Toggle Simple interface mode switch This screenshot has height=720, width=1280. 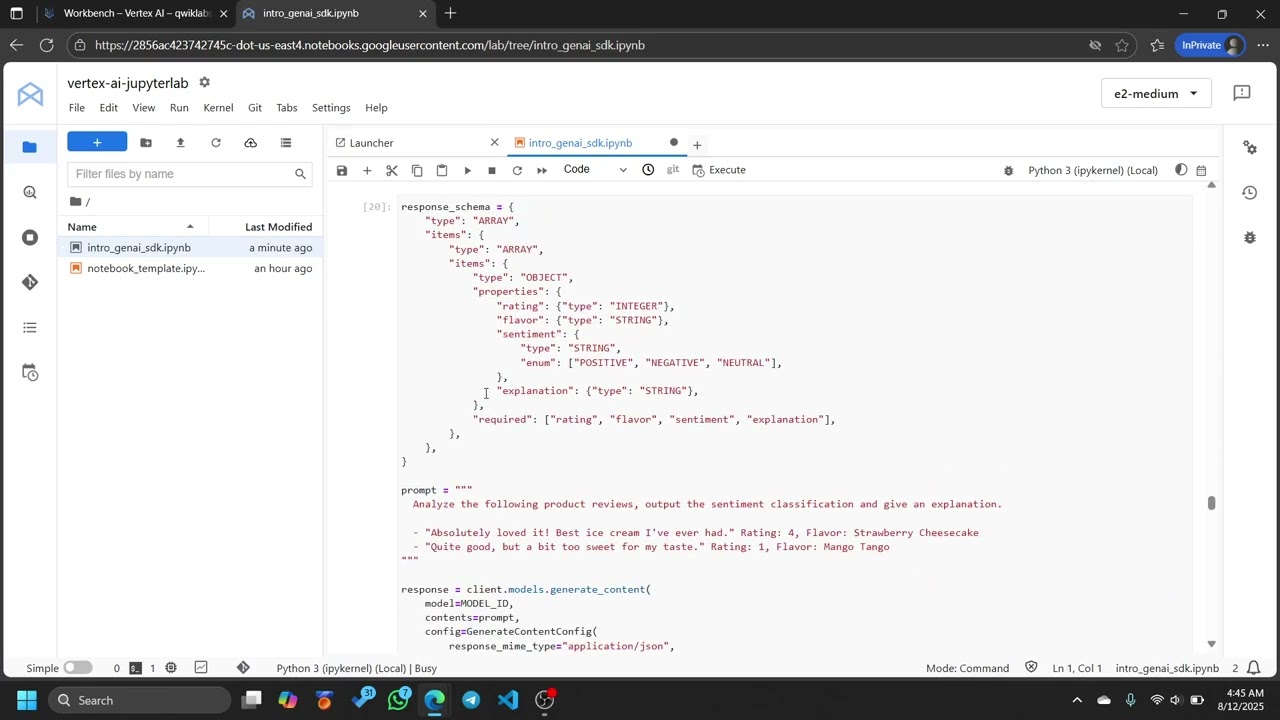pos(78,668)
